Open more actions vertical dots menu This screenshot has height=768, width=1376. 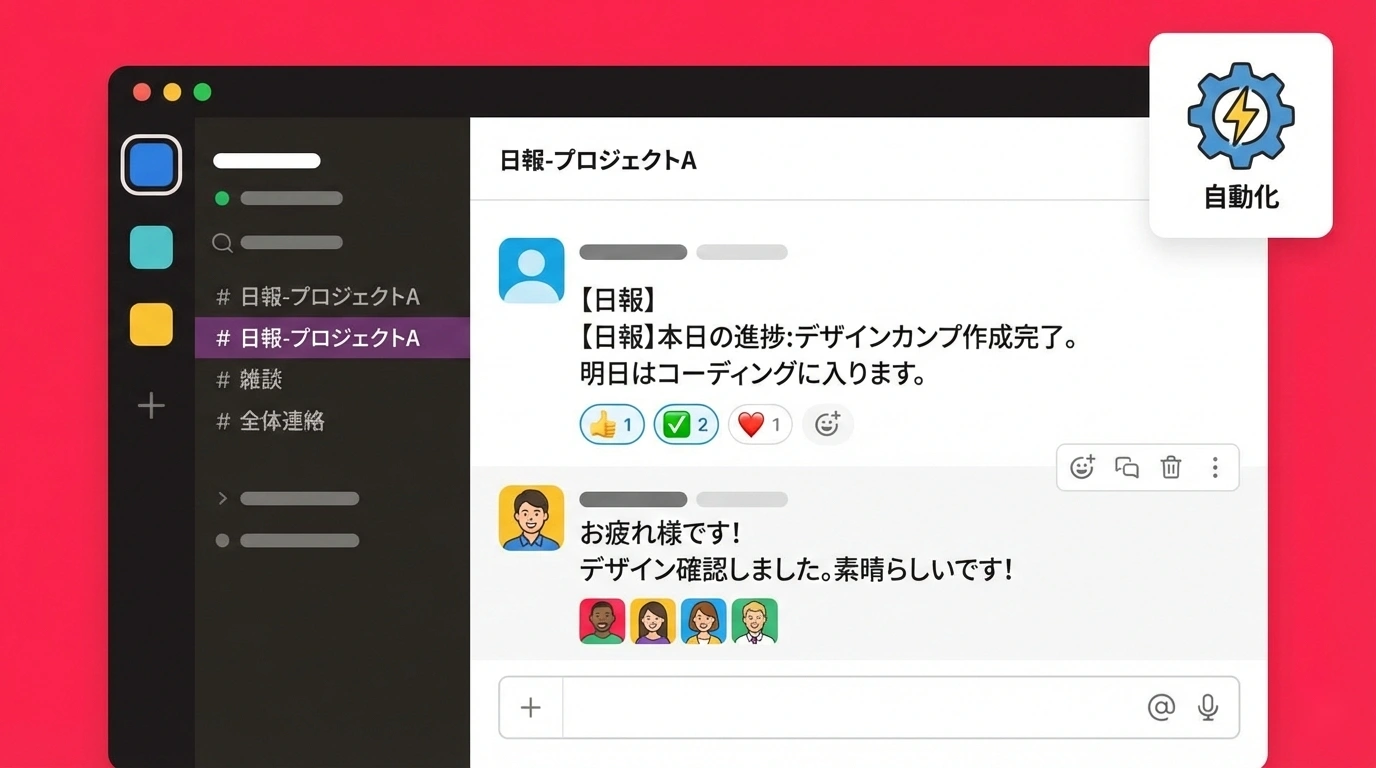pos(1215,467)
